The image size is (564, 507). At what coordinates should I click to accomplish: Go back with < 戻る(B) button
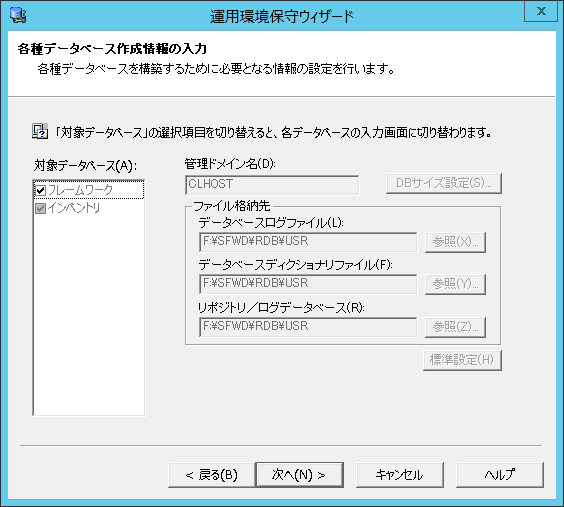point(212,475)
